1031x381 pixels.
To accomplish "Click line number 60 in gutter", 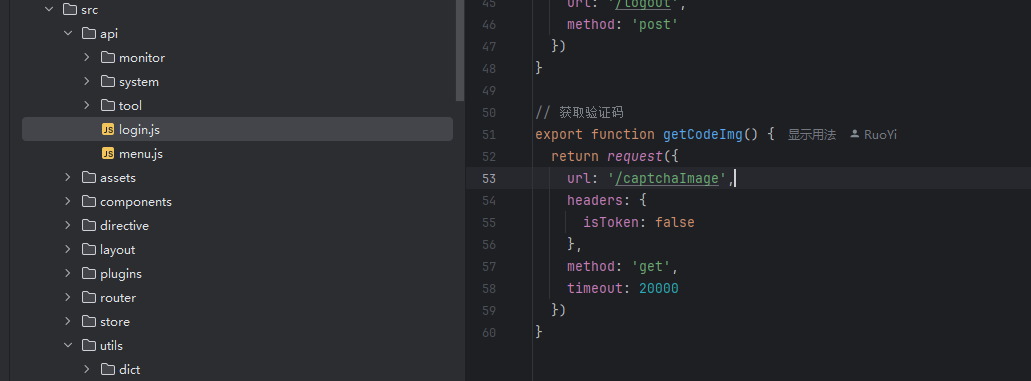I will 489,332.
